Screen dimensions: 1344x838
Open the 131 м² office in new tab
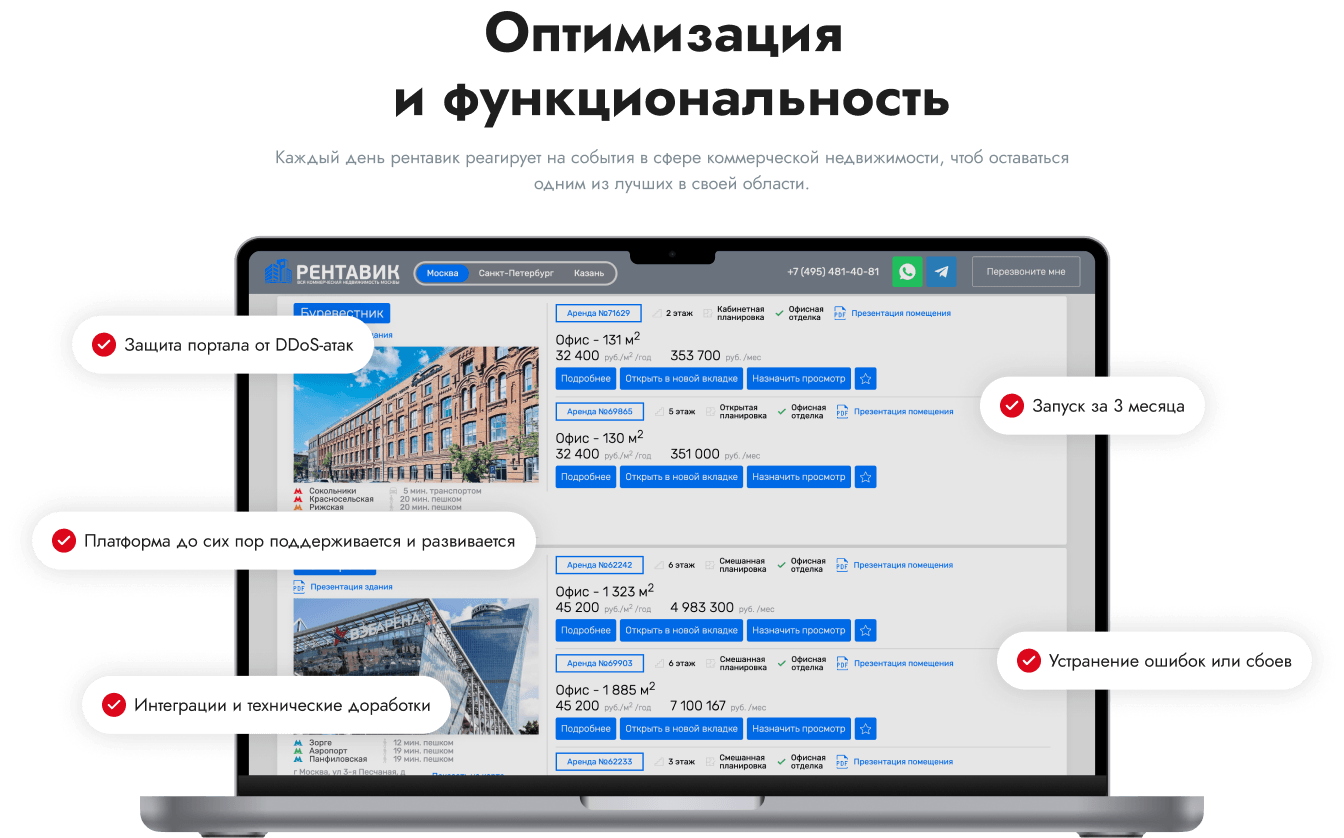pos(681,379)
